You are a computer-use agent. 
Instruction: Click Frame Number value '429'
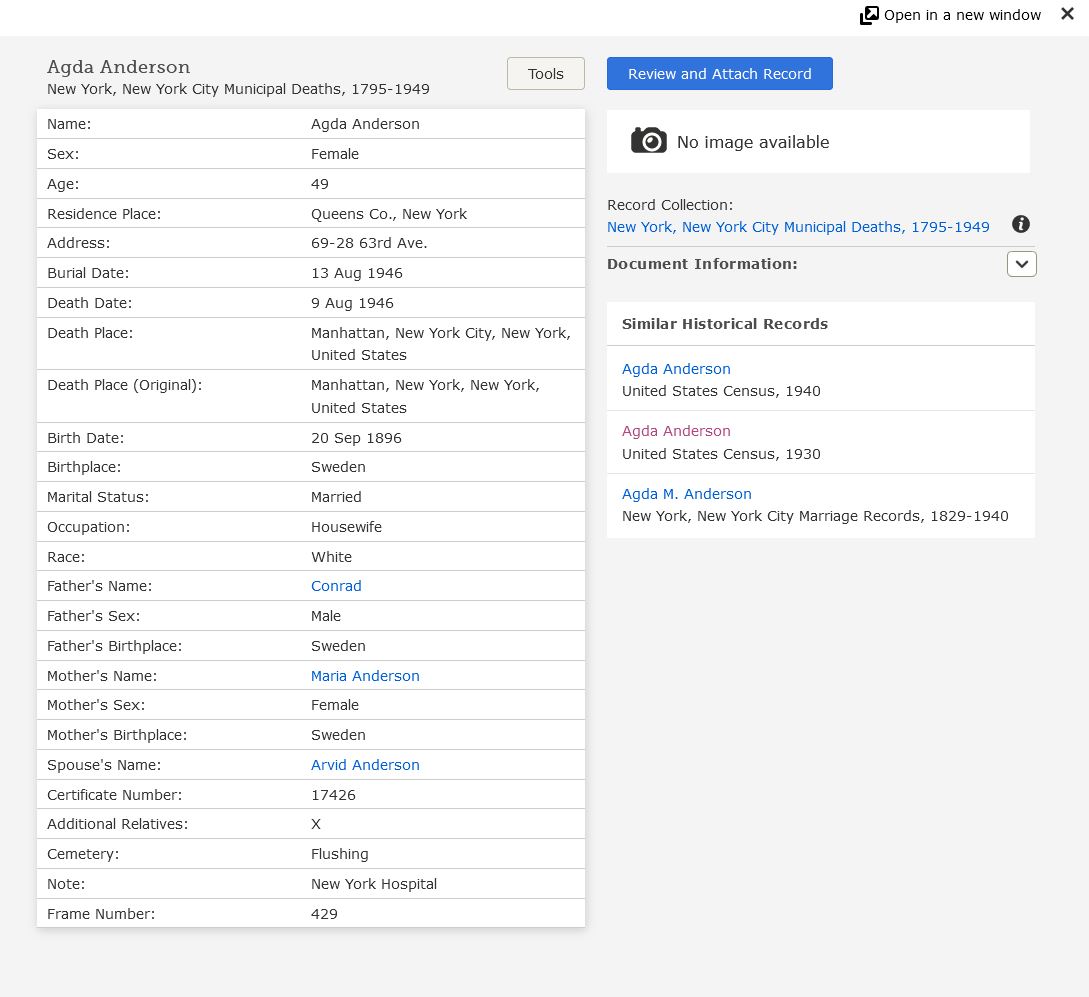point(324,914)
